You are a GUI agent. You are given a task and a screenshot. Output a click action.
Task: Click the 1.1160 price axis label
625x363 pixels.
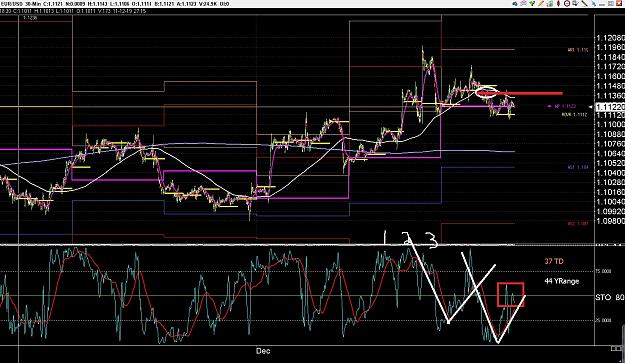click(x=610, y=77)
